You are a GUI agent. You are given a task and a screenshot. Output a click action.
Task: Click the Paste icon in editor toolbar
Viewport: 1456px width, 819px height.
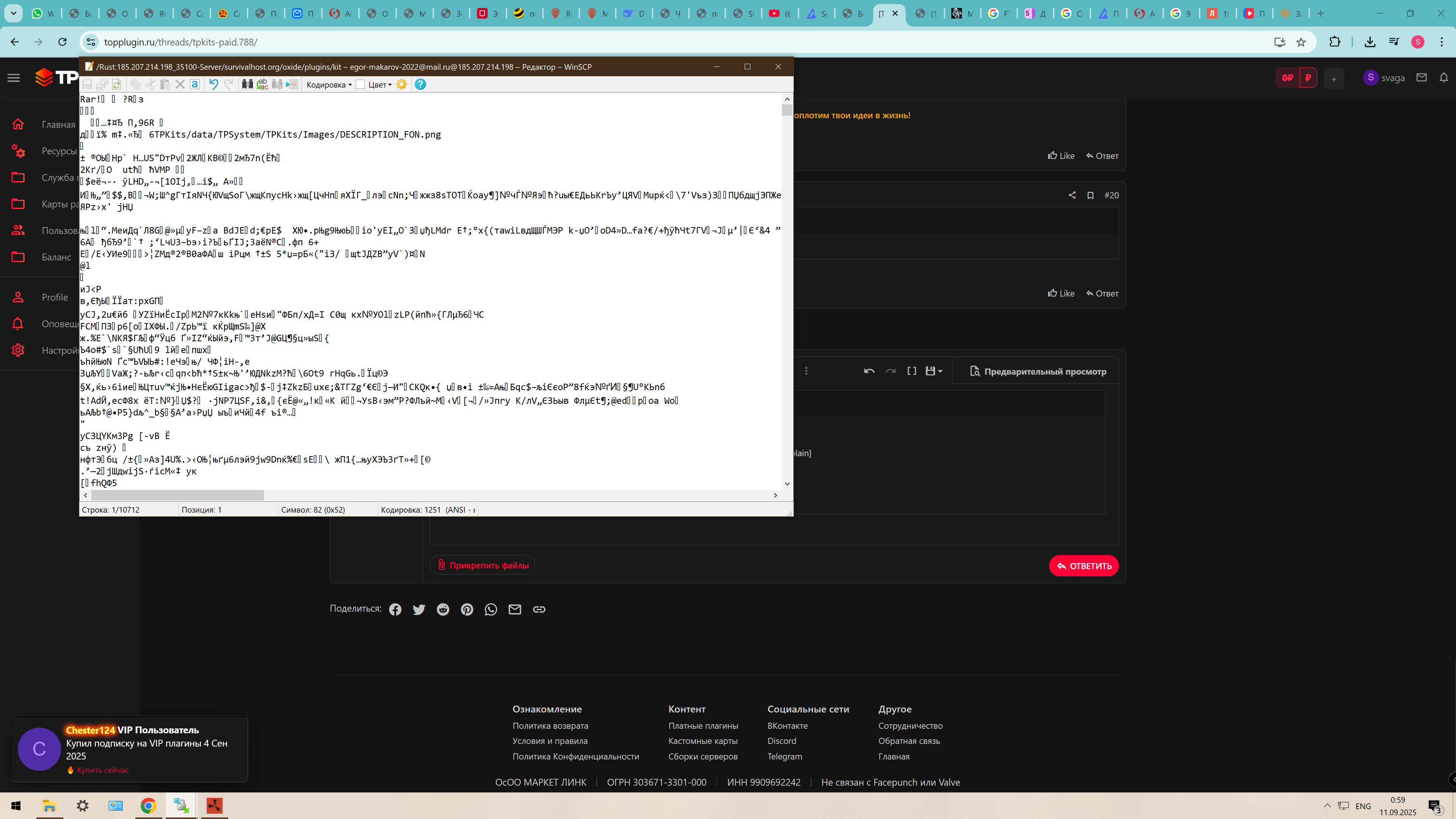pyautogui.click(x=165, y=84)
